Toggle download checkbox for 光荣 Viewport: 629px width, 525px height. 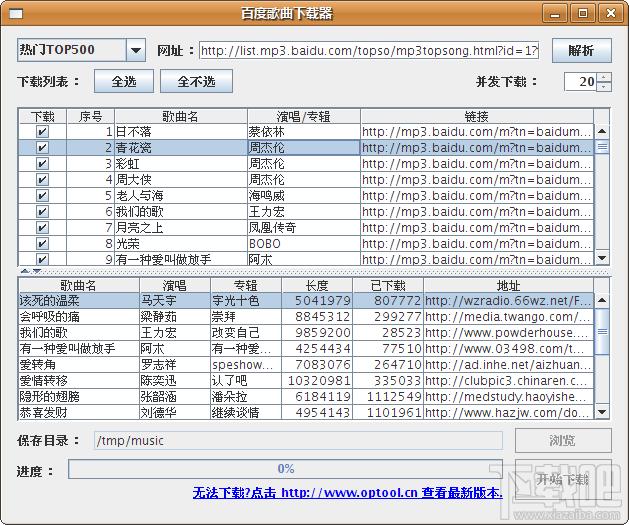42,244
